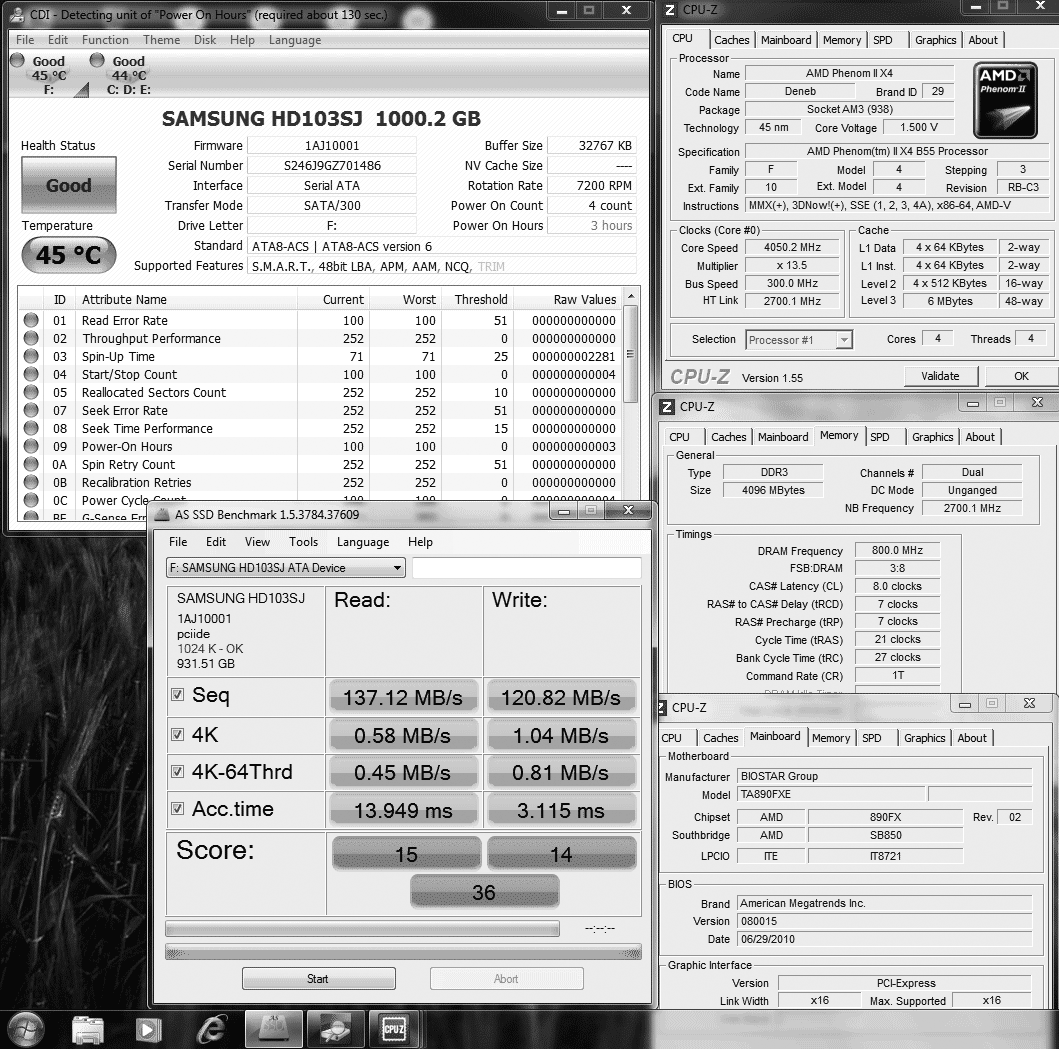Image resolution: width=1059 pixels, height=1049 pixels.
Task: Switch to Caches tab in top CPU-Z window
Action: 731,40
